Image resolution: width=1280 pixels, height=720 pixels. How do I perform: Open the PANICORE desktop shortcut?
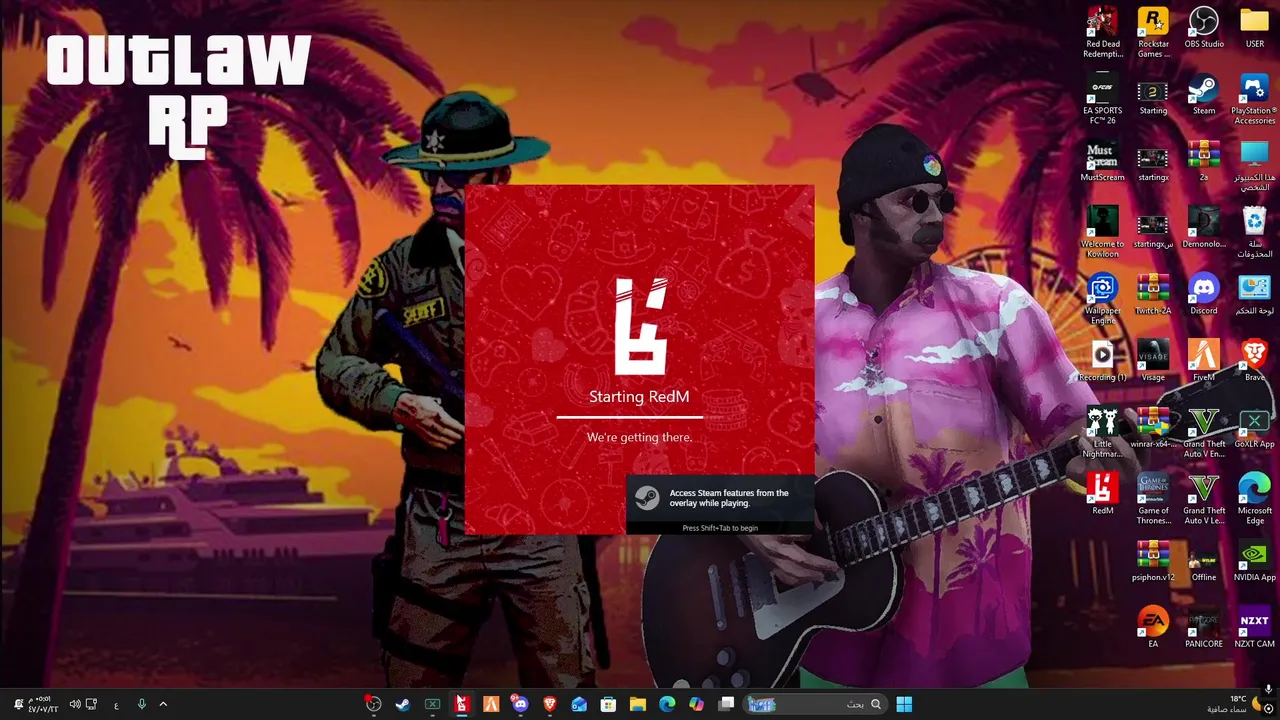(1204, 628)
